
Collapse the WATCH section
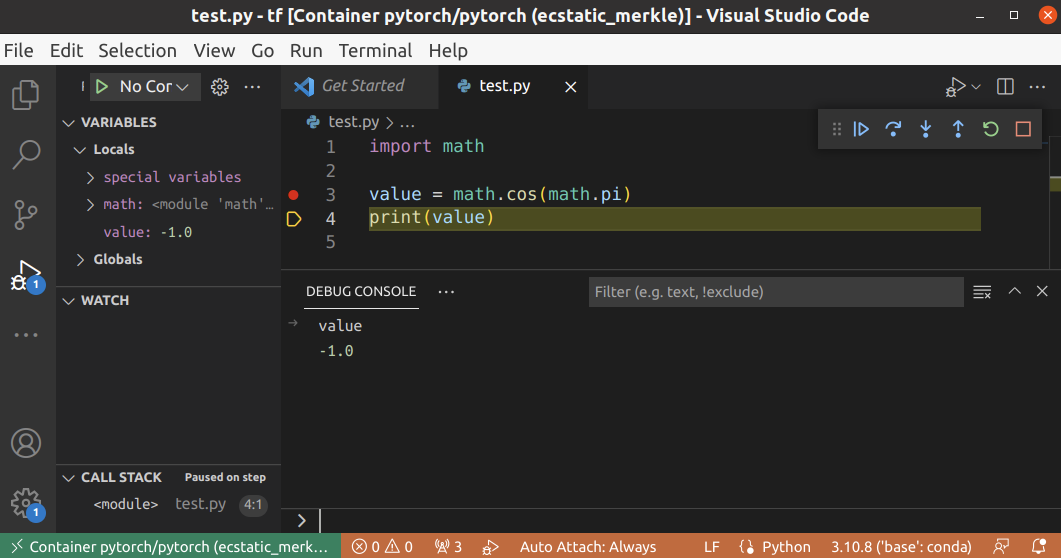[x=68, y=300]
